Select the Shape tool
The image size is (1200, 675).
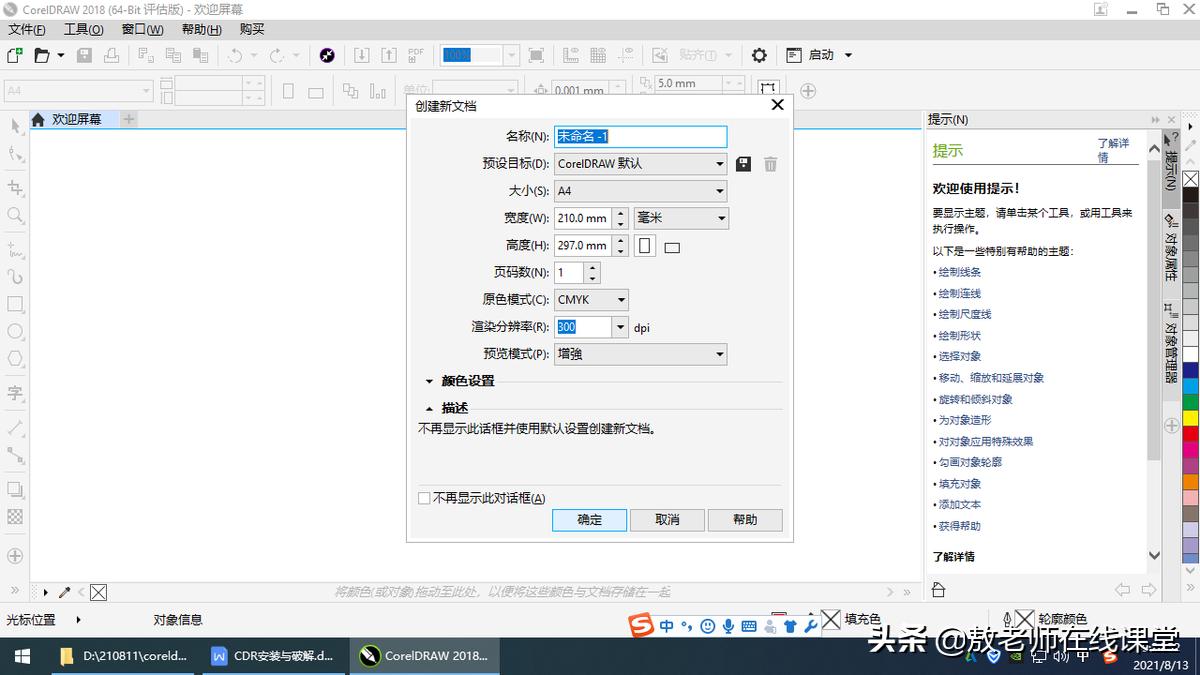pos(14,153)
